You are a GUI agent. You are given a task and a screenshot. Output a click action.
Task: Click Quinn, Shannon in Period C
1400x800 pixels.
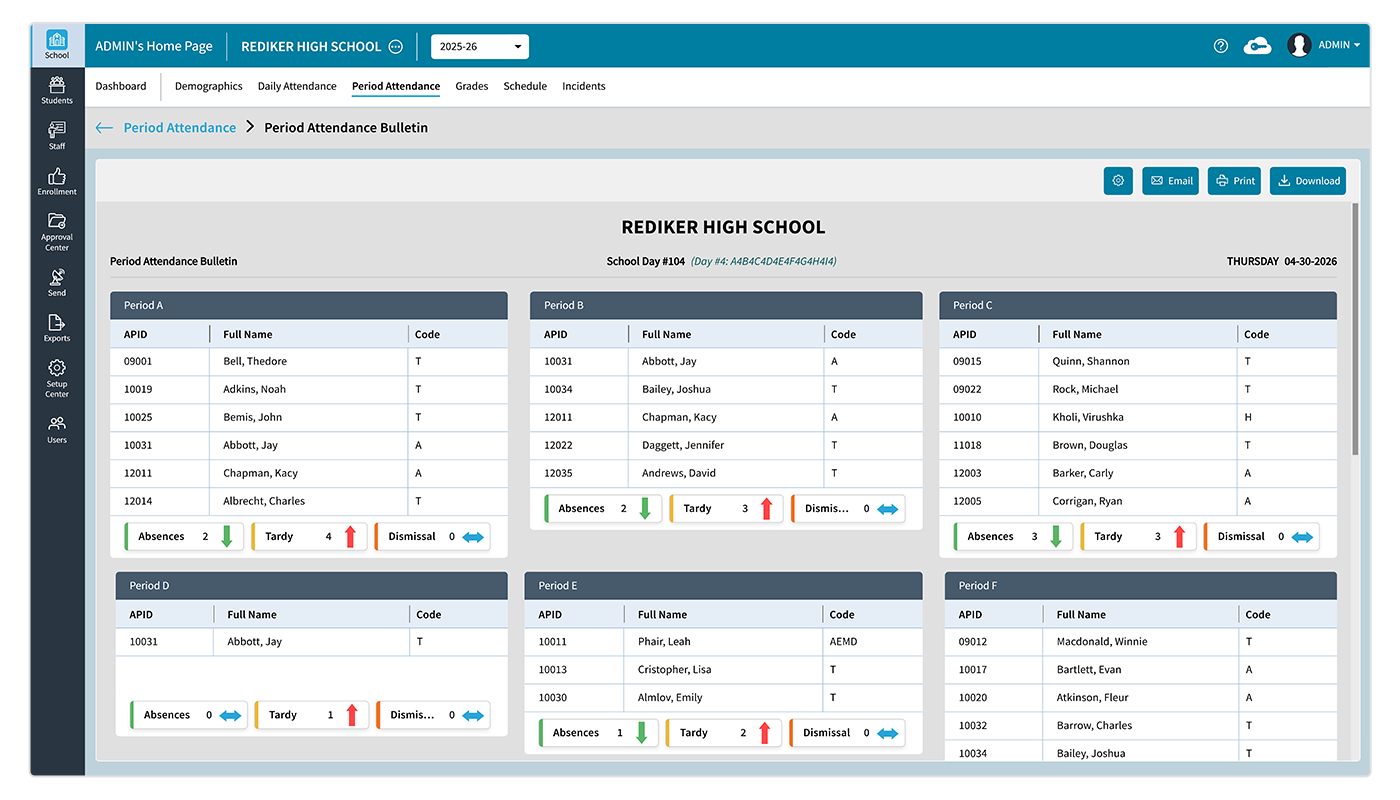(x=1091, y=361)
